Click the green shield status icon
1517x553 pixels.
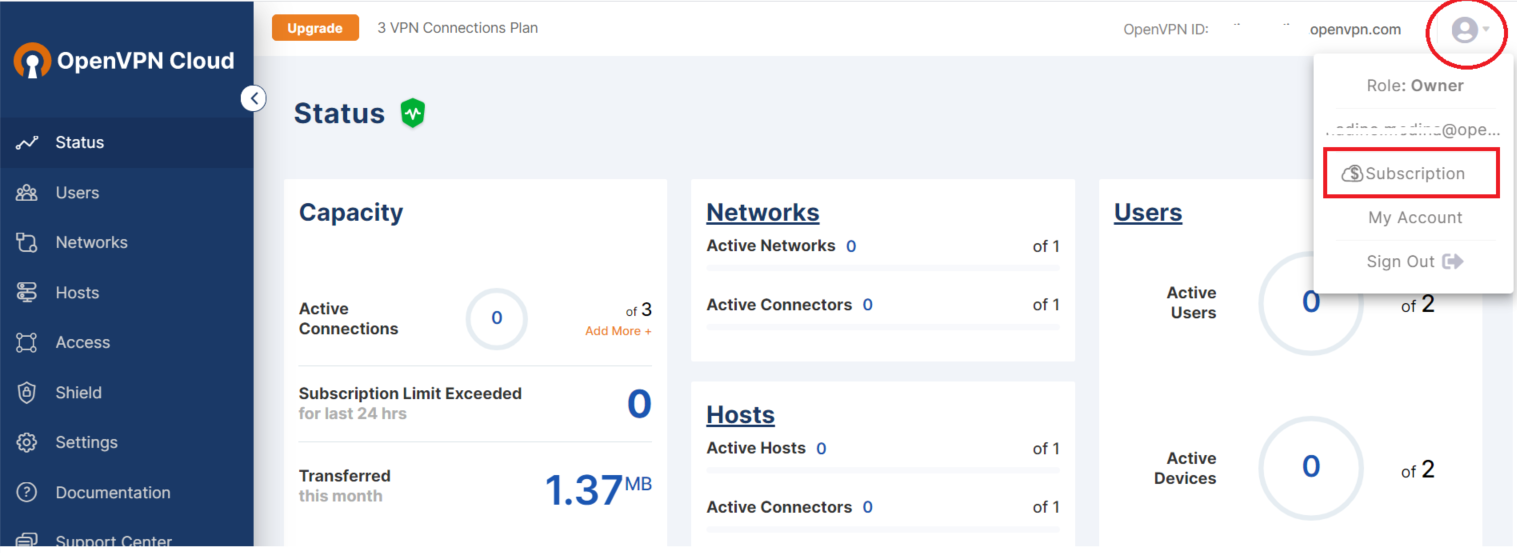coord(413,113)
